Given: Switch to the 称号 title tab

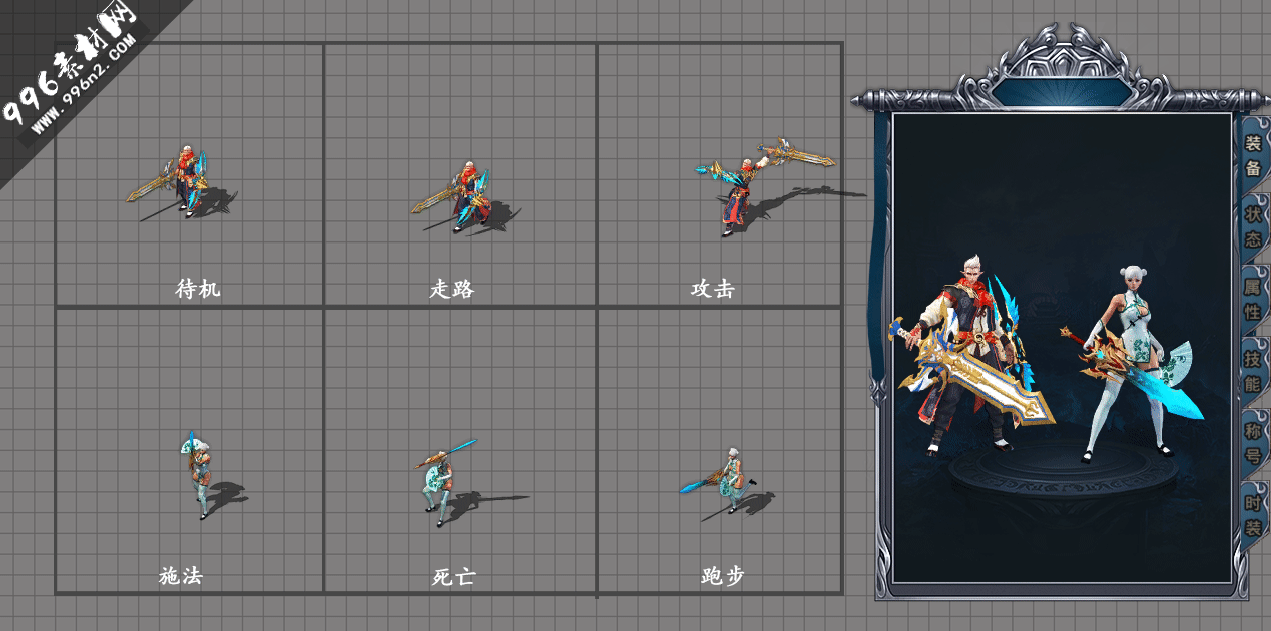Looking at the screenshot, I should point(1253,443).
